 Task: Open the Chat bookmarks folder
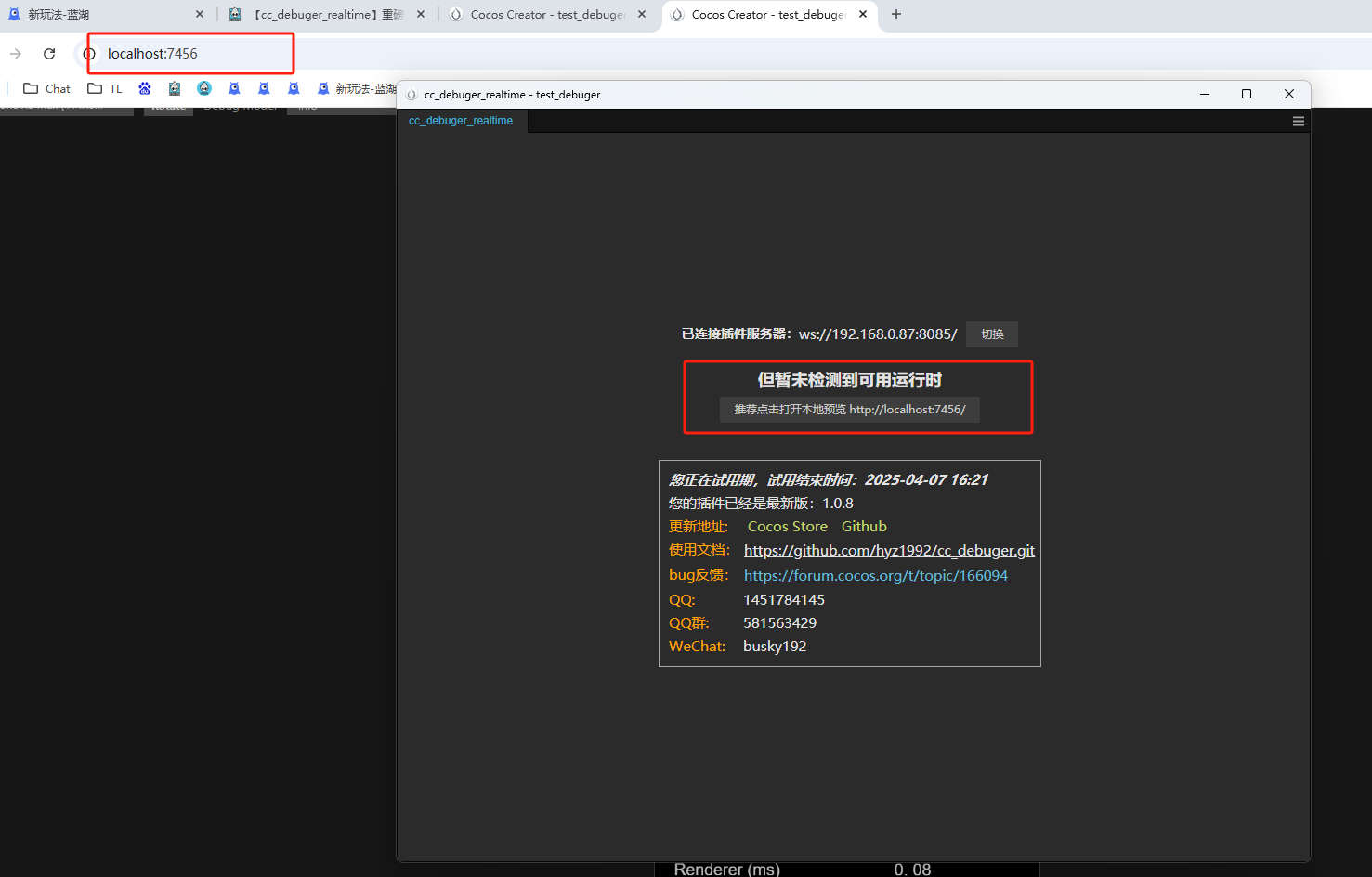[x=45, y=87]
